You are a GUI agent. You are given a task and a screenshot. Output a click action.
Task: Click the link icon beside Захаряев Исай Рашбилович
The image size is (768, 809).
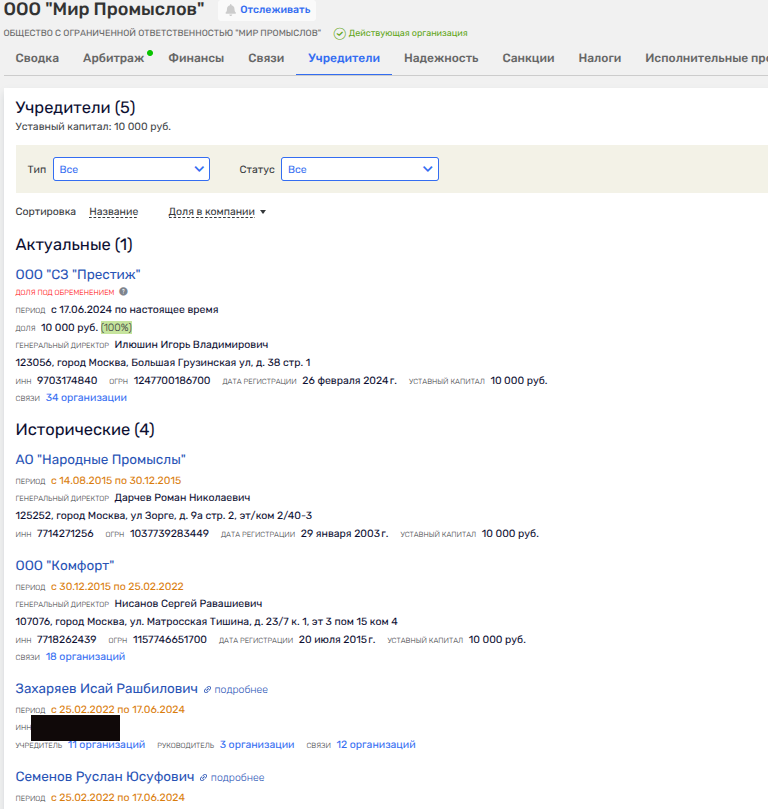click(207, 690)
